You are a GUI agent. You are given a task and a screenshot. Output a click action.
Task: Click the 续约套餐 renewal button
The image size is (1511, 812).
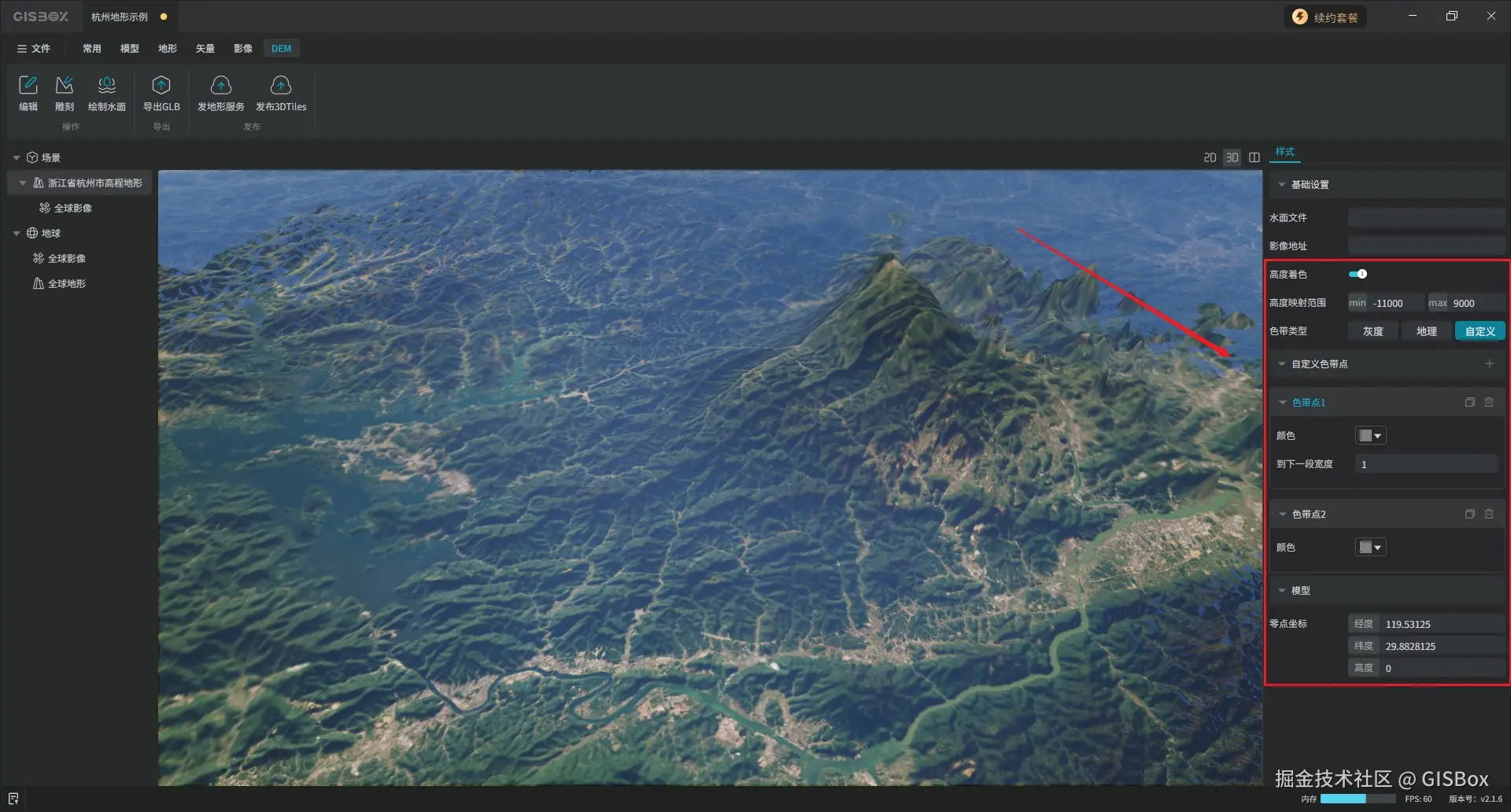(1325, 17)
